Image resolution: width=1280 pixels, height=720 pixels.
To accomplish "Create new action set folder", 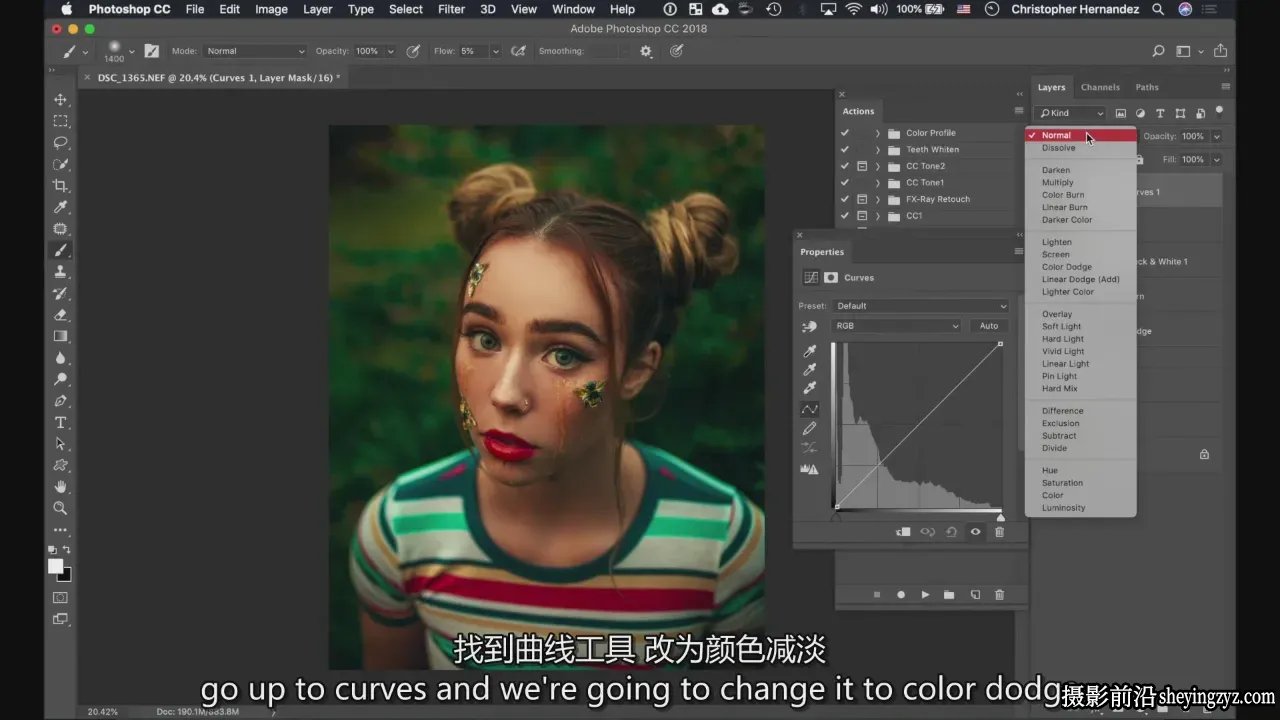I will tap(949, 595).
